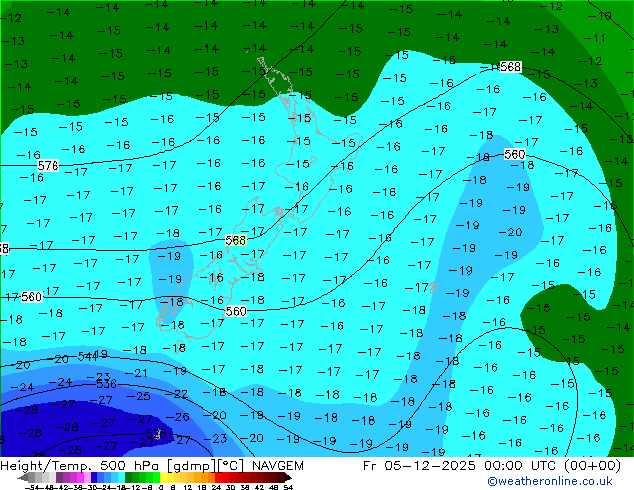Click the 544 contour label
The image size is (634, 490).
(x=86, y=357)
